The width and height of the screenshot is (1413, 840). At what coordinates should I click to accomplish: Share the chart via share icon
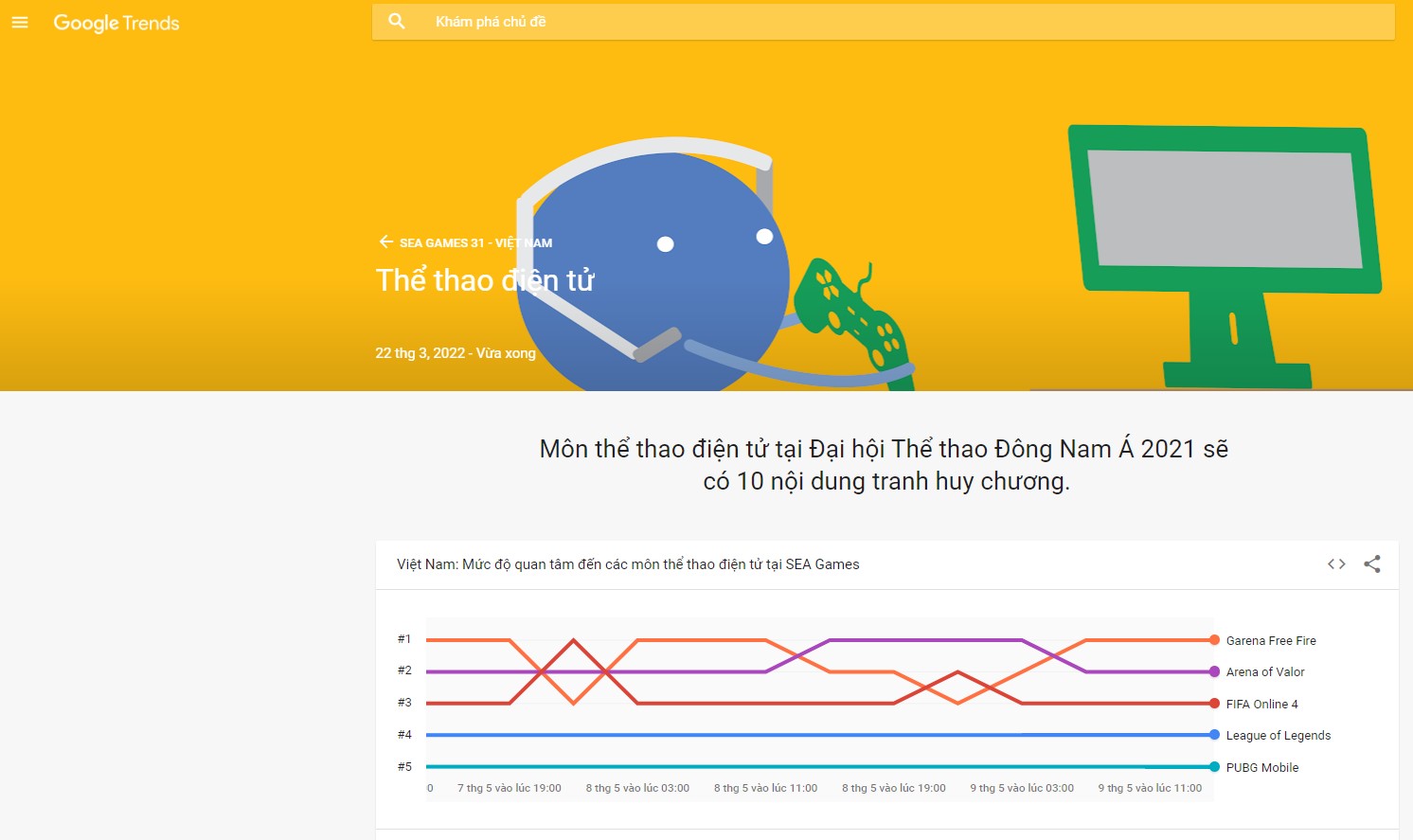click(x=1372, y=564)
